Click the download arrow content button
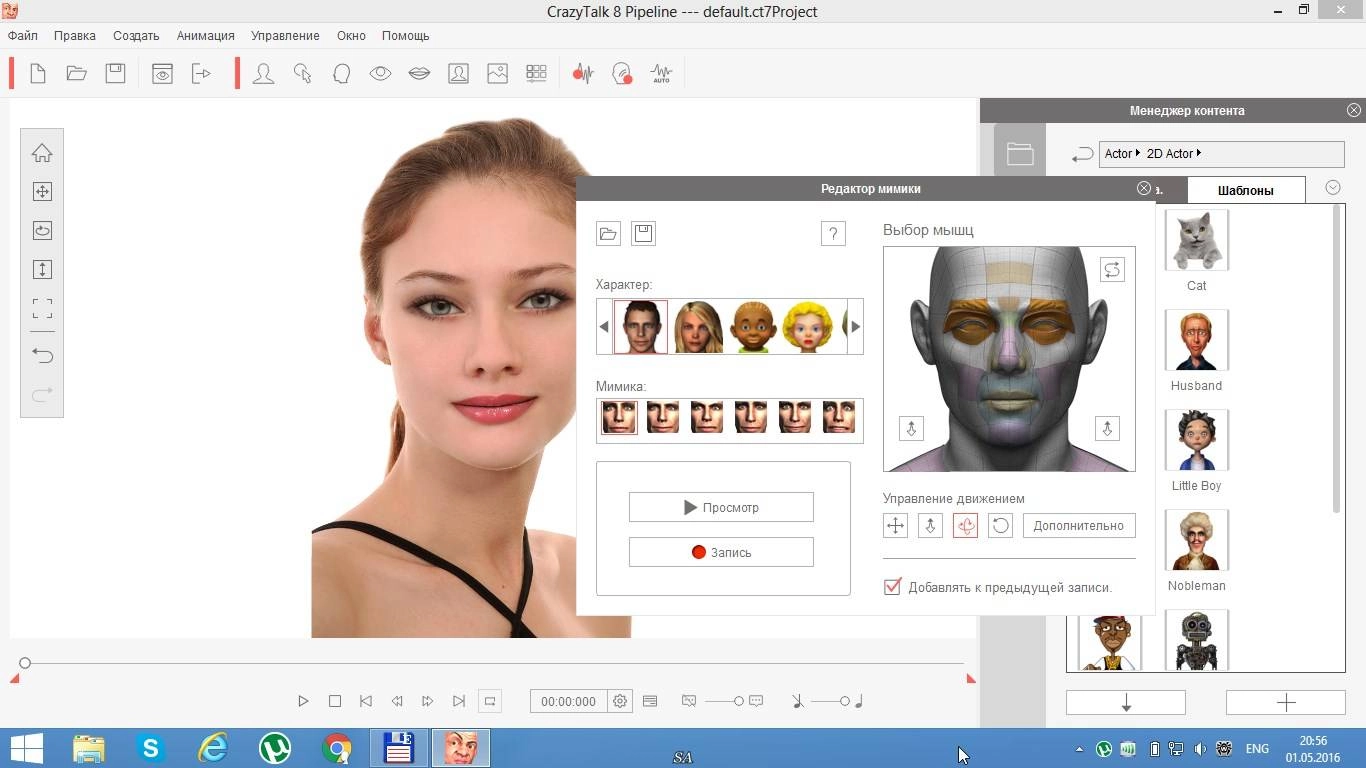1366x768 pixels. coord(1126,703)
